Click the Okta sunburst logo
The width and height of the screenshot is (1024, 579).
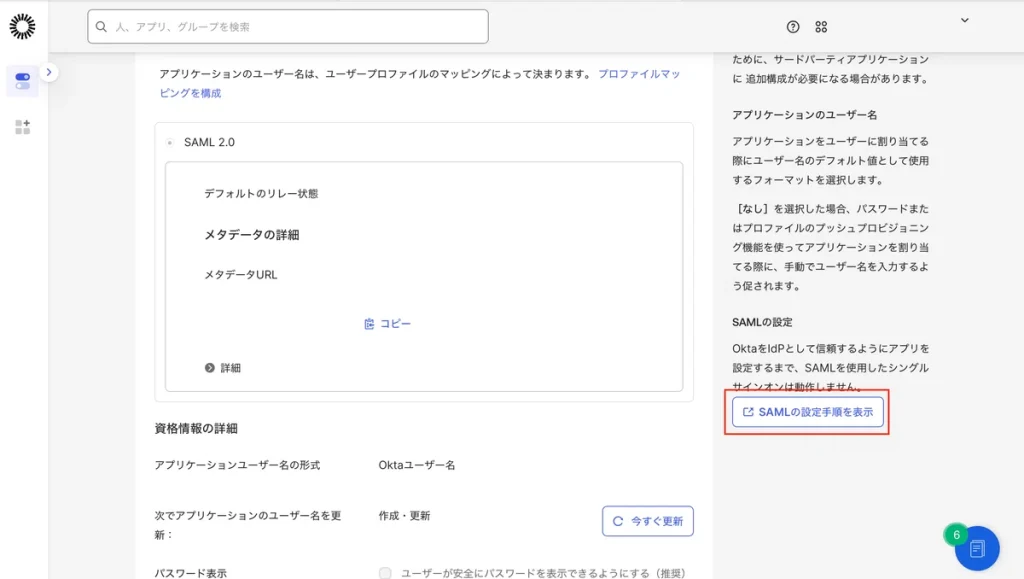click(22, 27)
